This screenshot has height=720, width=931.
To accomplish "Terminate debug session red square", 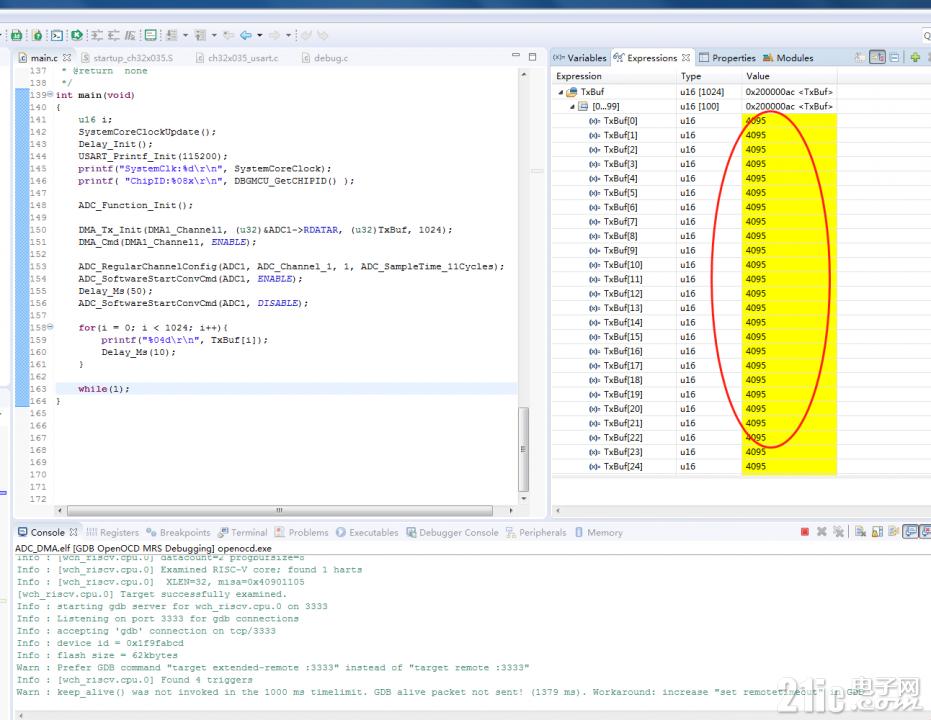I will pos(805,532).
